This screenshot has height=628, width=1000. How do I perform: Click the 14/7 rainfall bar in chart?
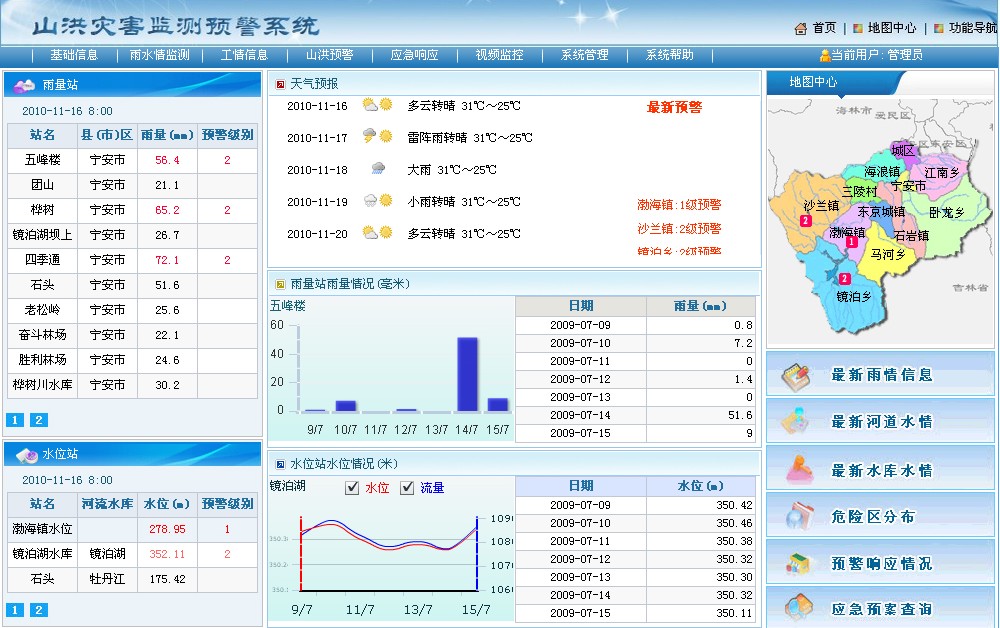[467, 374]
